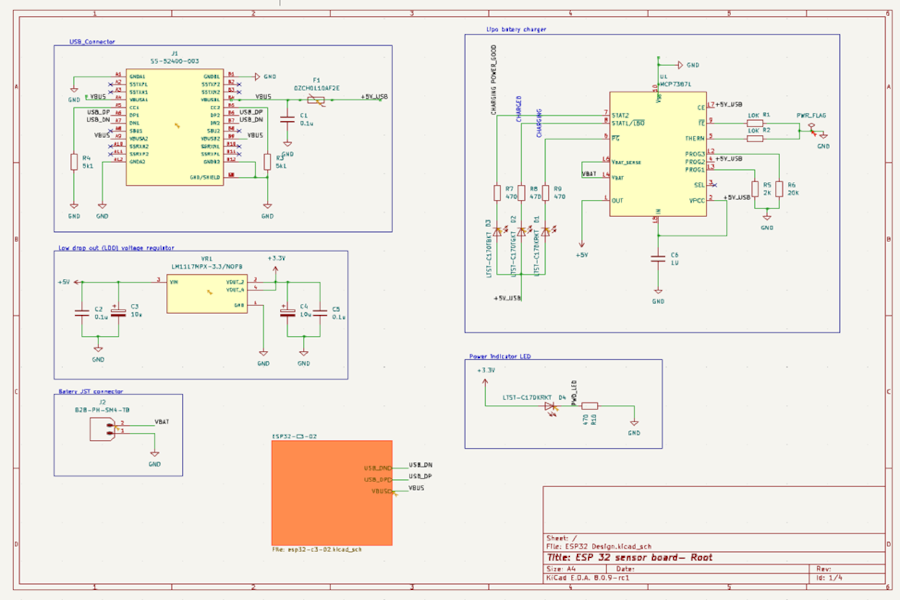The width and height of the screenshot is (900, 600).
Task: Select the title block Title text
Action: click(x=629, y=558)
